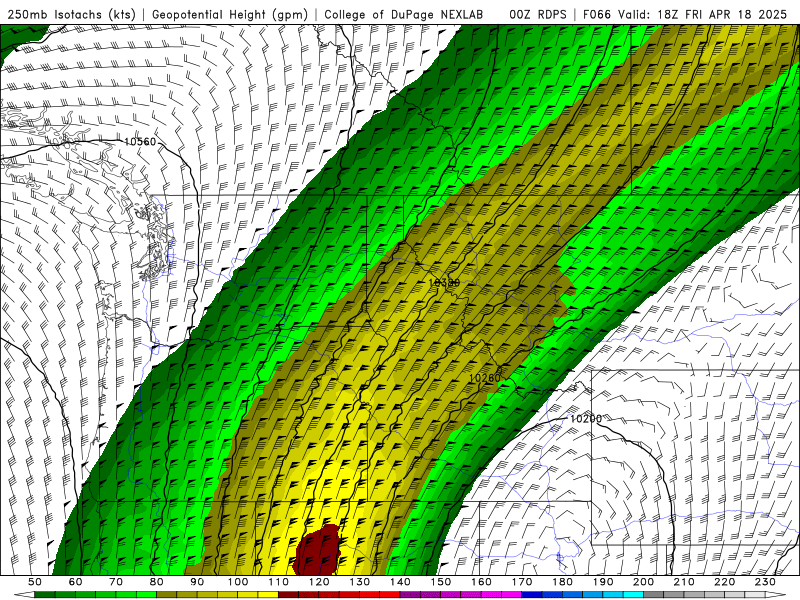
Task: Click the dark red jet maximum area
Action: tap(318, 550)
